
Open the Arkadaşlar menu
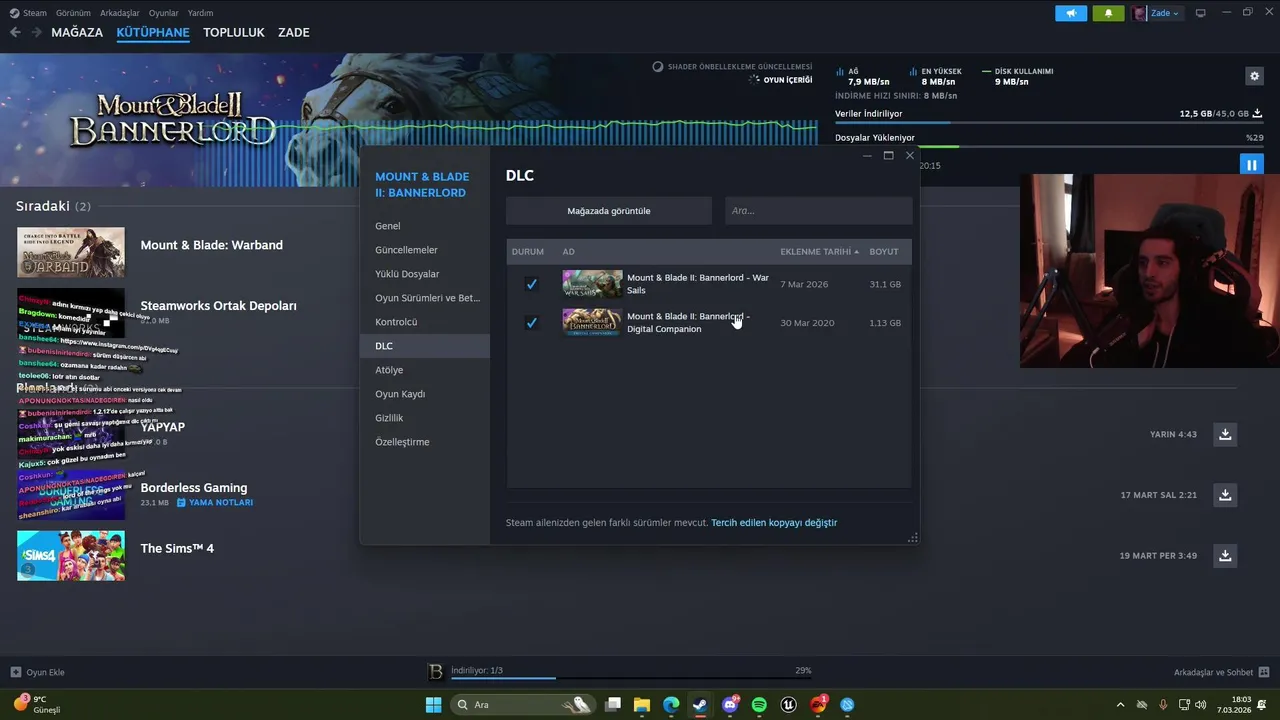pyautogui.click(x=120, y=13)
